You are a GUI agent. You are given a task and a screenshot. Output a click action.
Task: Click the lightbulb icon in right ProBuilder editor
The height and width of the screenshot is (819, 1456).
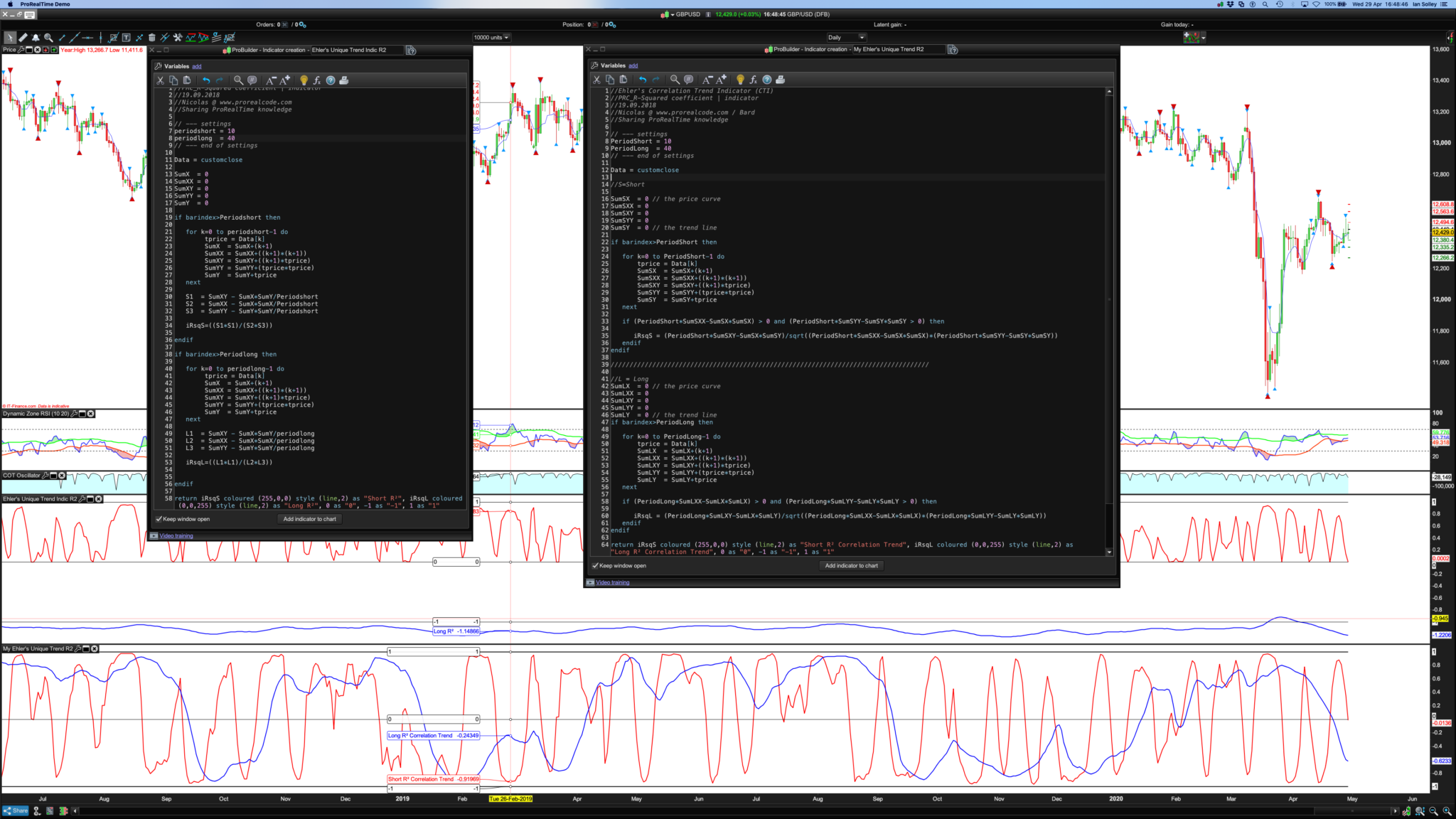coord(740,80)
